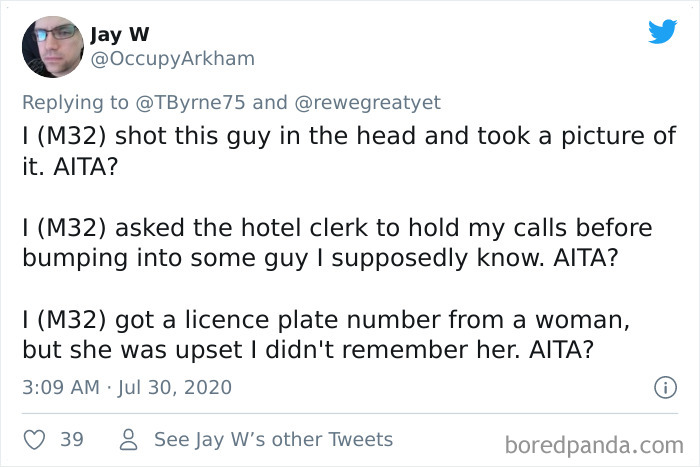Viewport: 700px width, 467px height.
Task: Click the 3:09 AM time stamp
Action: (61, 387)
